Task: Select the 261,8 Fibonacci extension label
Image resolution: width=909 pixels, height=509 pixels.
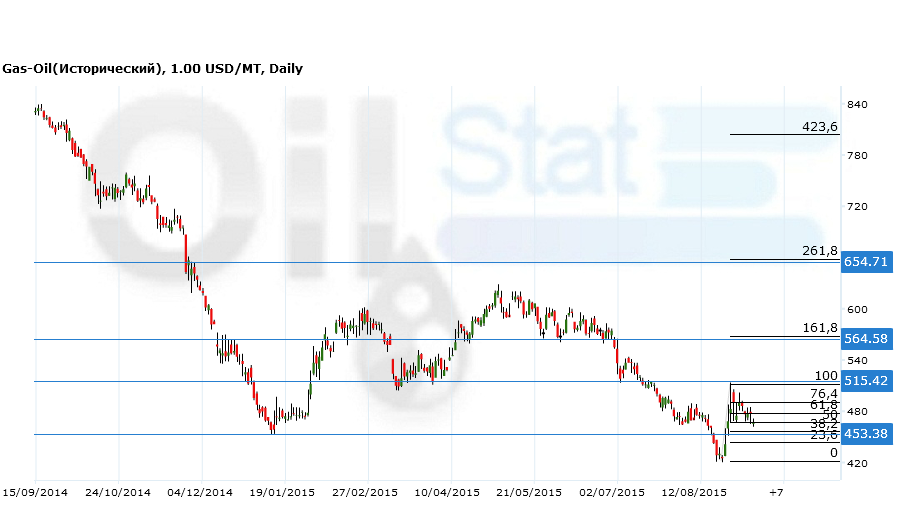Action: (x=819, y=251)
